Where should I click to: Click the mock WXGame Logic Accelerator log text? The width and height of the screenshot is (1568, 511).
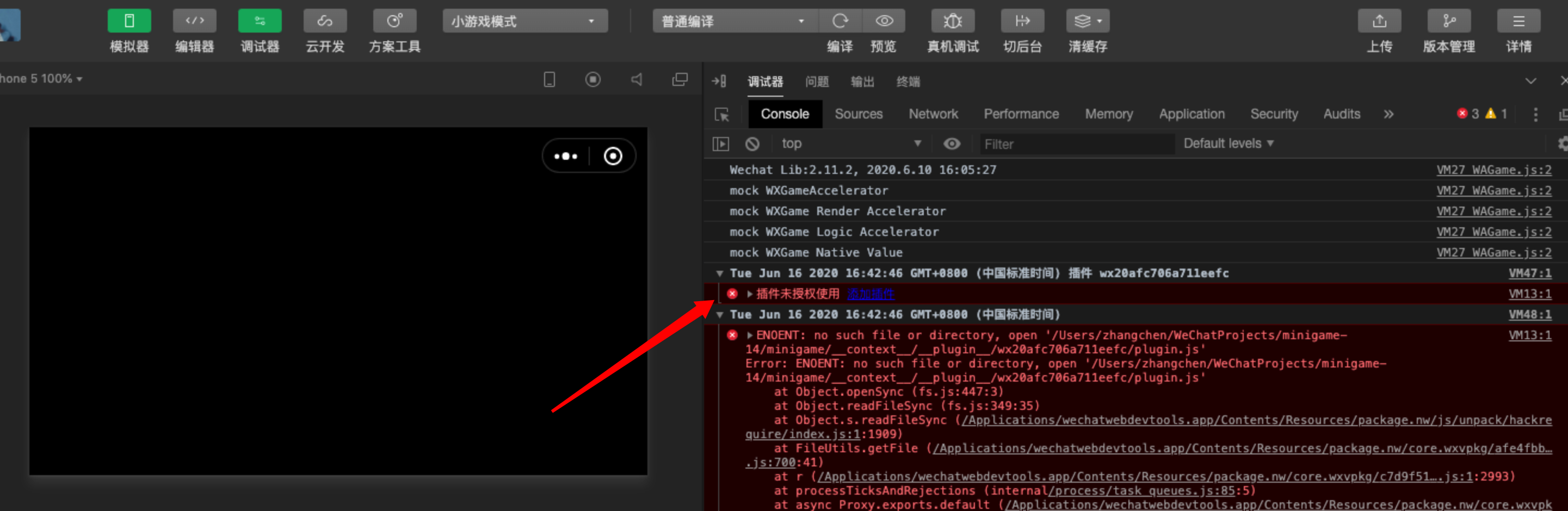pos(834,232)
